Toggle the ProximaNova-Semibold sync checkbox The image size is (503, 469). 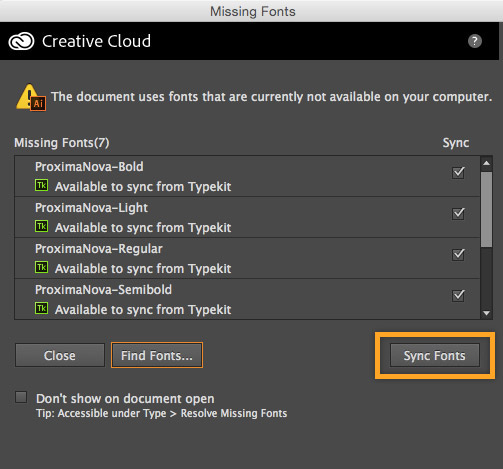[x=458, y=295]
